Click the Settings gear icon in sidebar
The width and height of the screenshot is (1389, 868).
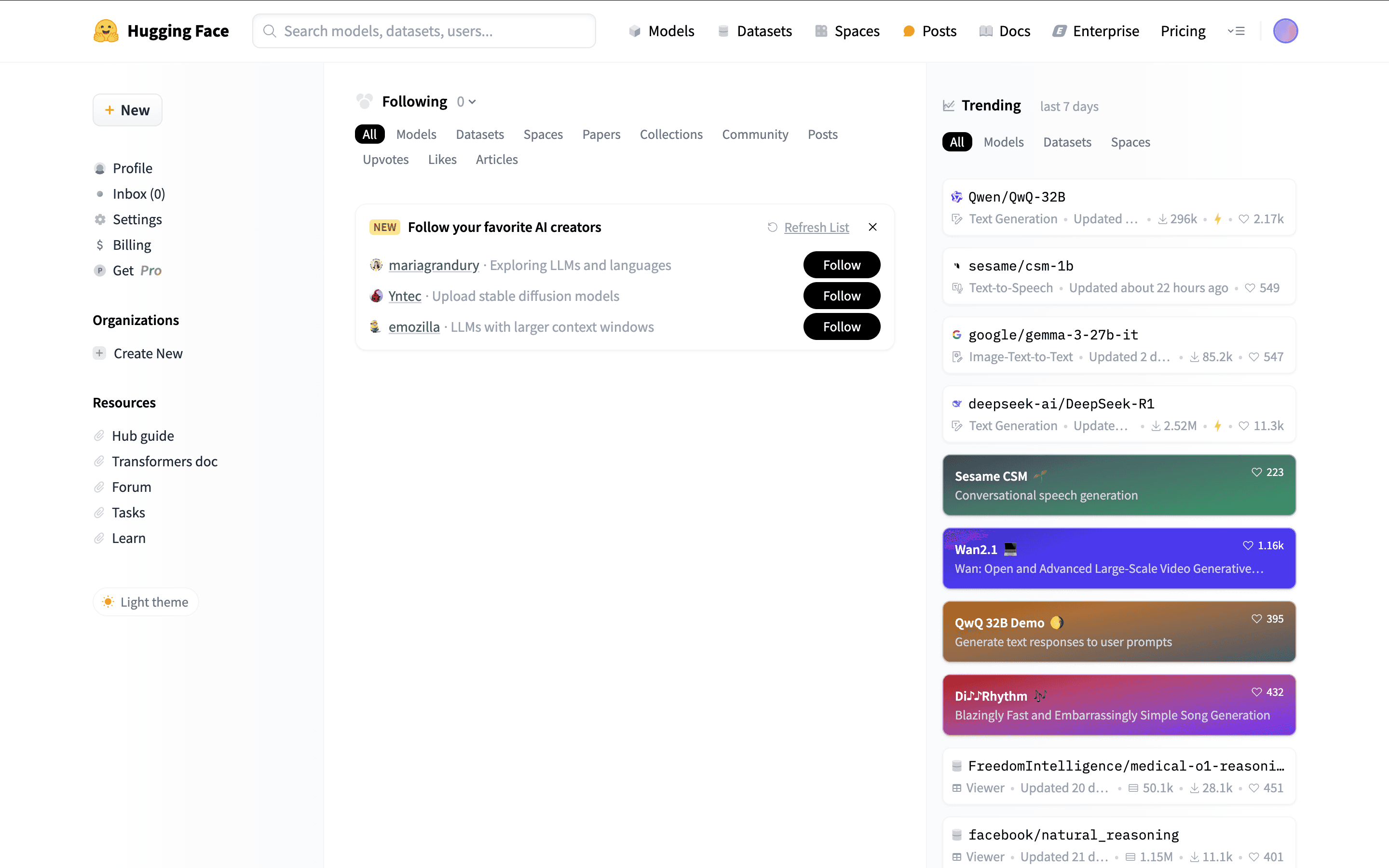pyautogui.click(x=100, y=219)
